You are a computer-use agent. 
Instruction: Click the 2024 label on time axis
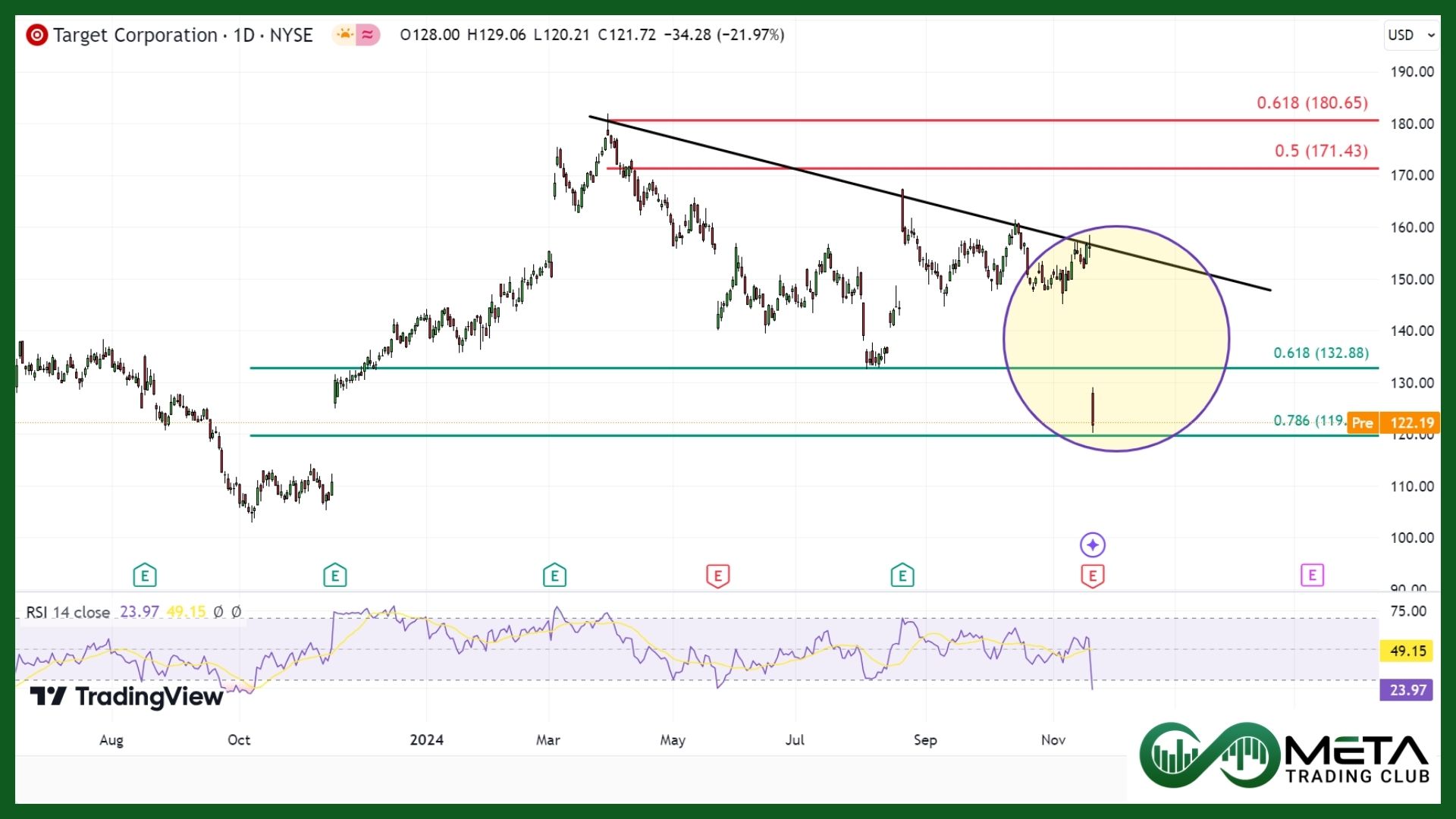tap(426, 740)
